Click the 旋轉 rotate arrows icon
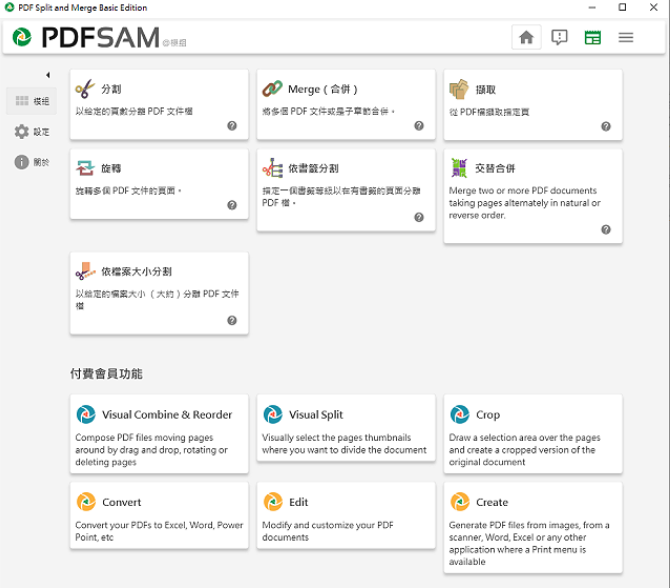 (x=85, y=168)
